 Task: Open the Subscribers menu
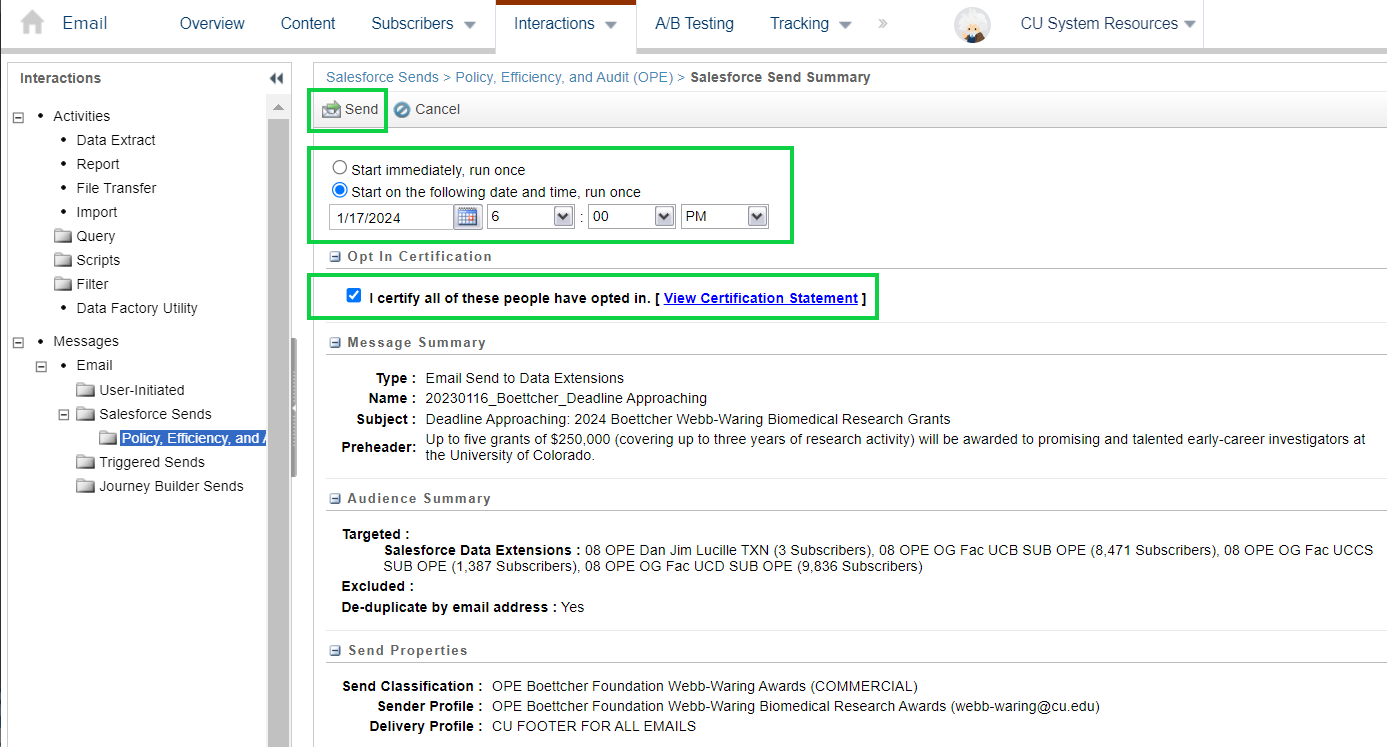423,24
